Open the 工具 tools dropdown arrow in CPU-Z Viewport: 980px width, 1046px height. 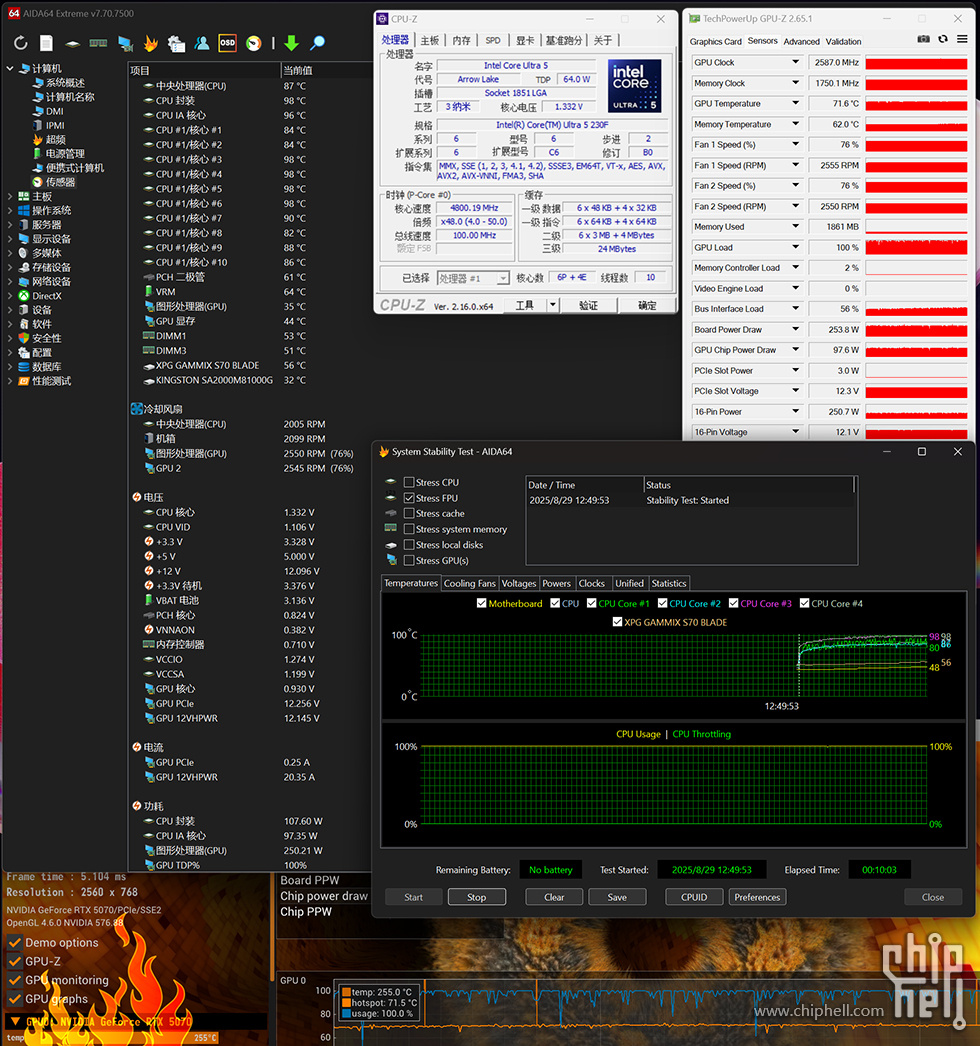[552, 305]
